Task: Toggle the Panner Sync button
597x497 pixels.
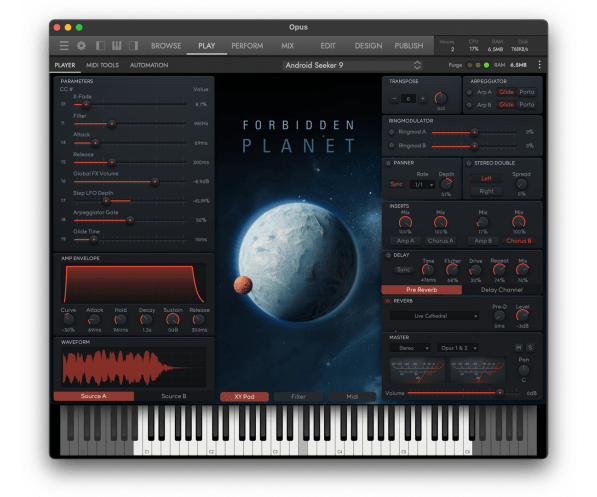Action: (396, 184)
